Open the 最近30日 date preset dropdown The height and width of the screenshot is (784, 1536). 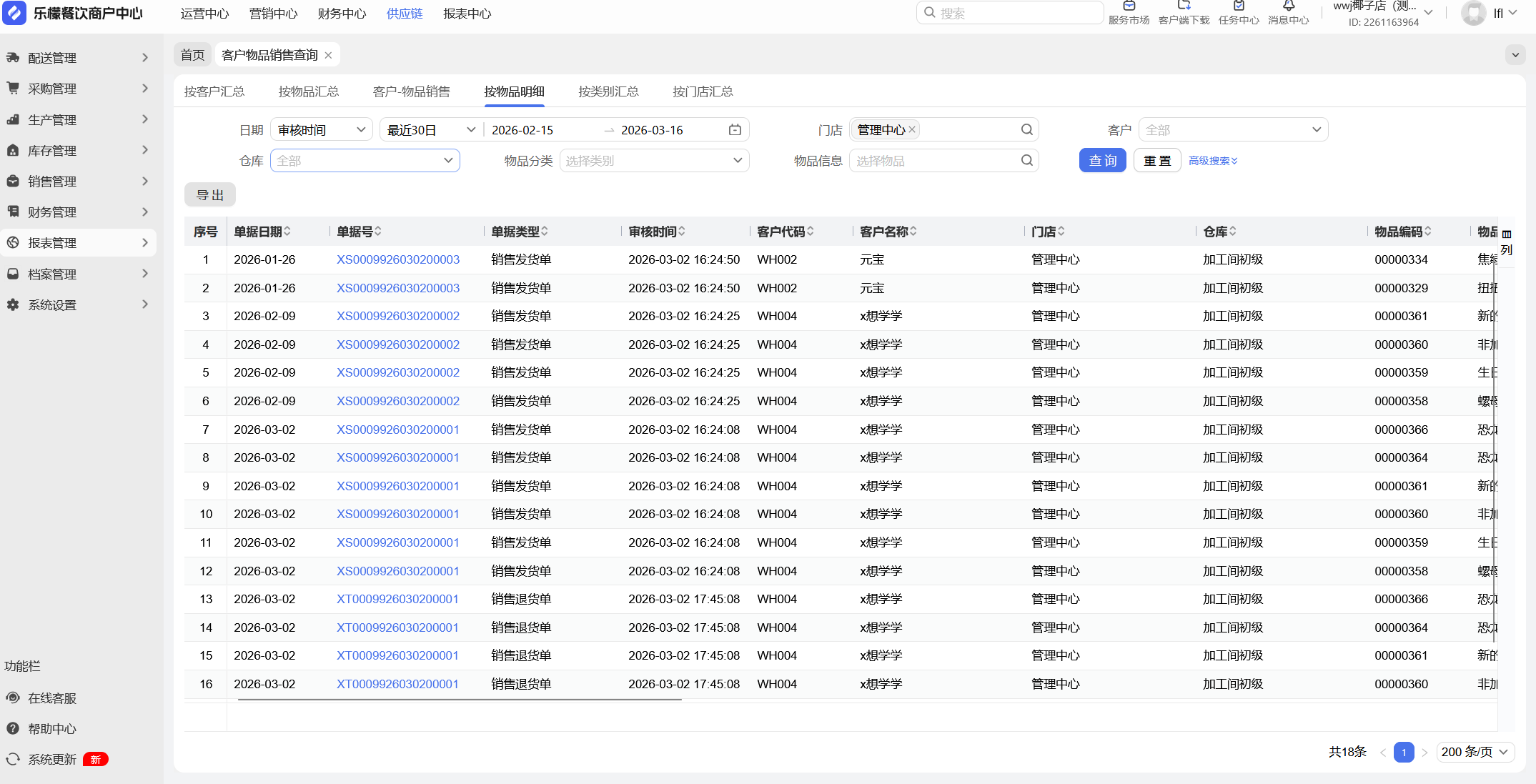pyautogui.click(x=431, y=130)
